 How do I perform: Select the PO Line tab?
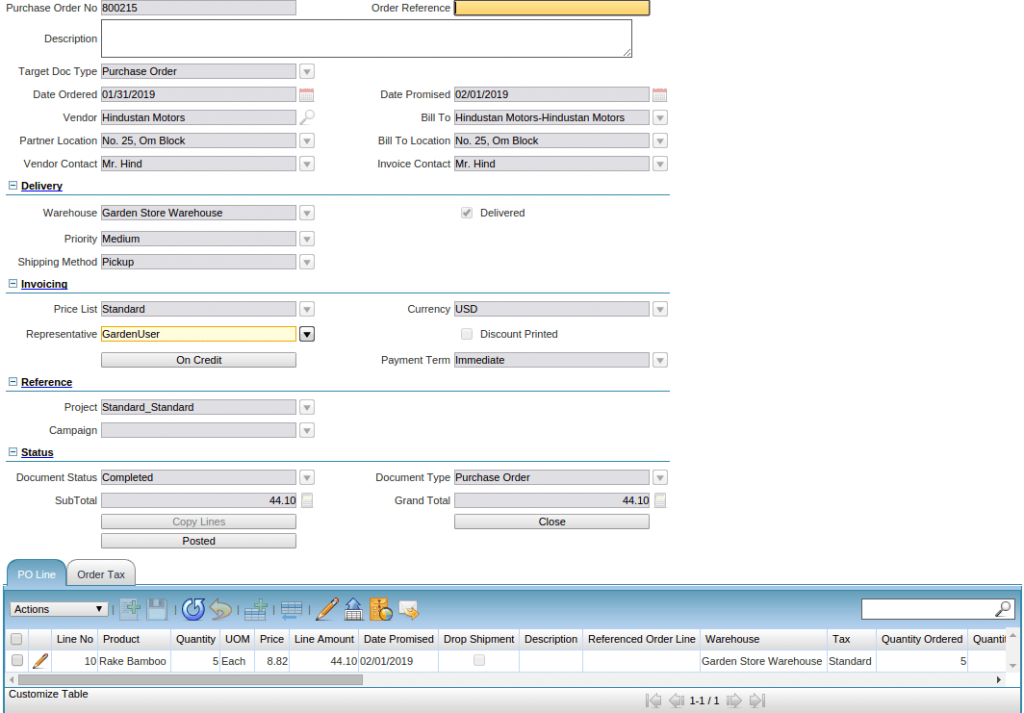[x=35, y=574]
